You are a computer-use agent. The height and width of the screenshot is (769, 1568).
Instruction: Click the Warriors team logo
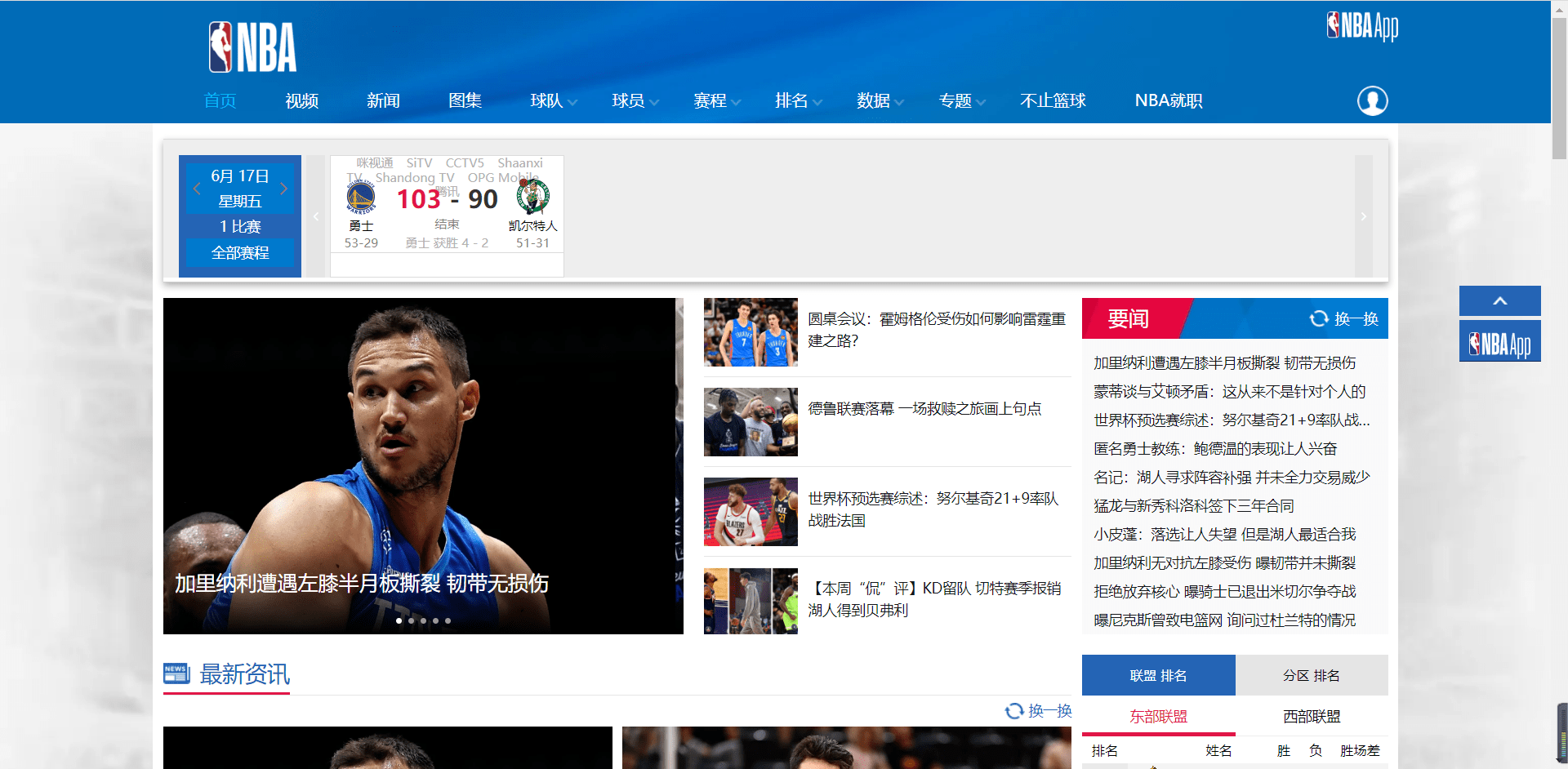pos(361,198)
